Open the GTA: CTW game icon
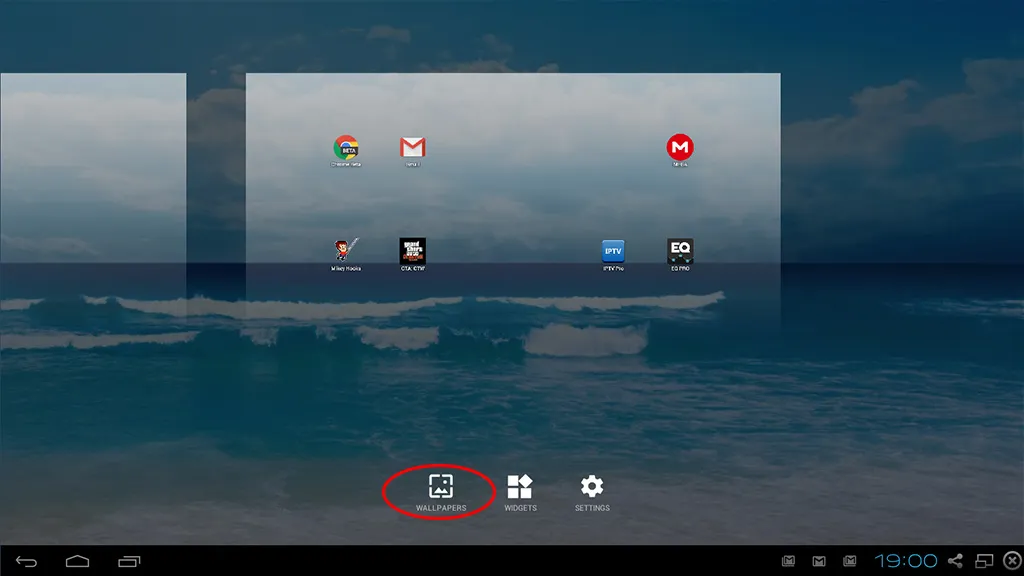 (413, 251)
